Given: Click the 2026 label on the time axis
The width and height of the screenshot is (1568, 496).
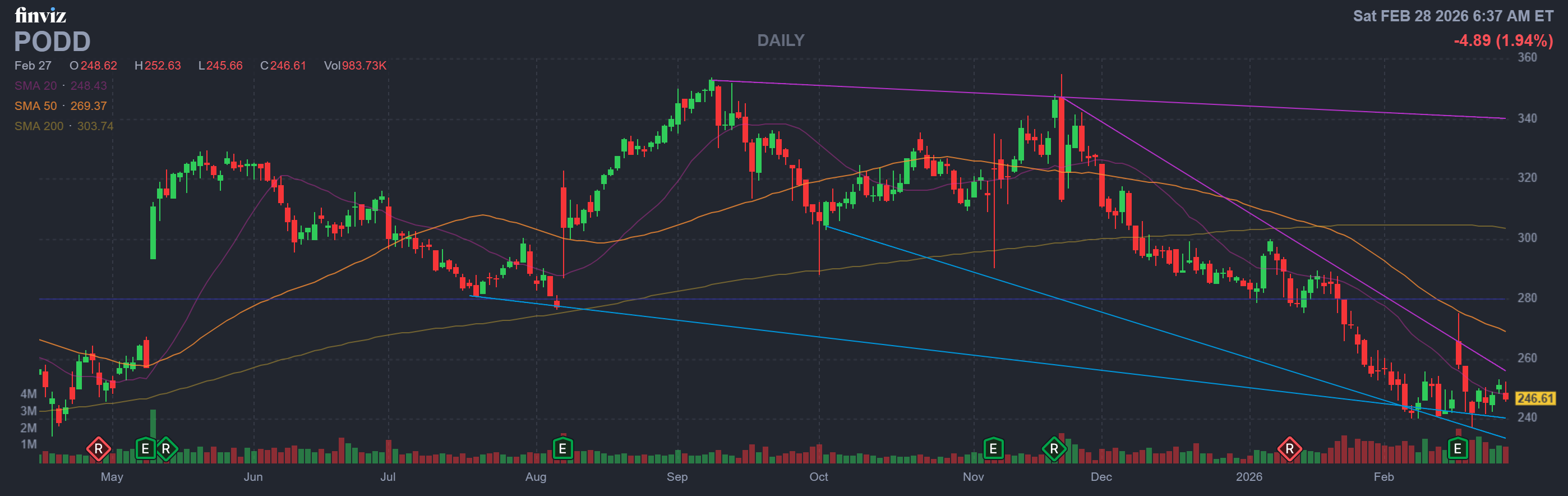Looking at the screenshot, I should pos(1248,476).
